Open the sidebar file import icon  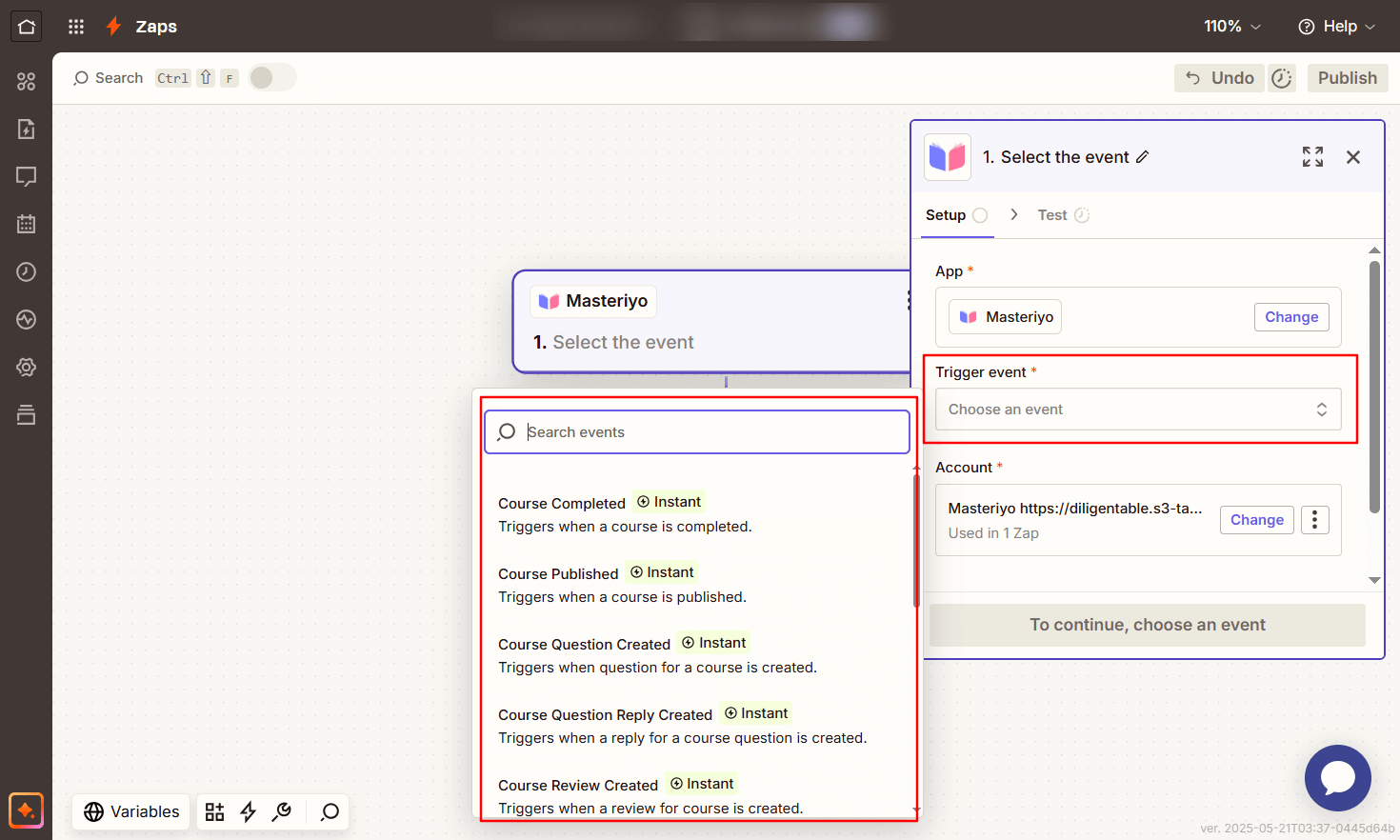27,130
